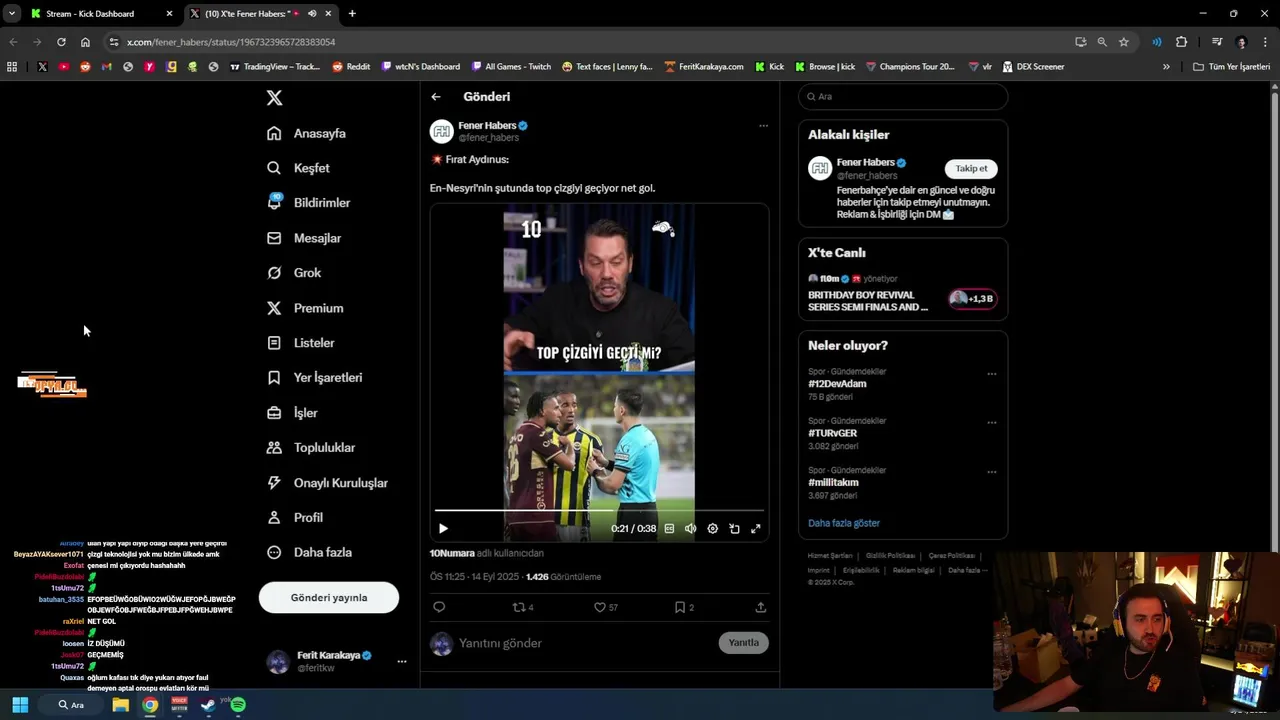Image resolution: width=1280 pixels, height=720 pixels.
Task: Open a new browser tab
Action: tap(352, 14)
